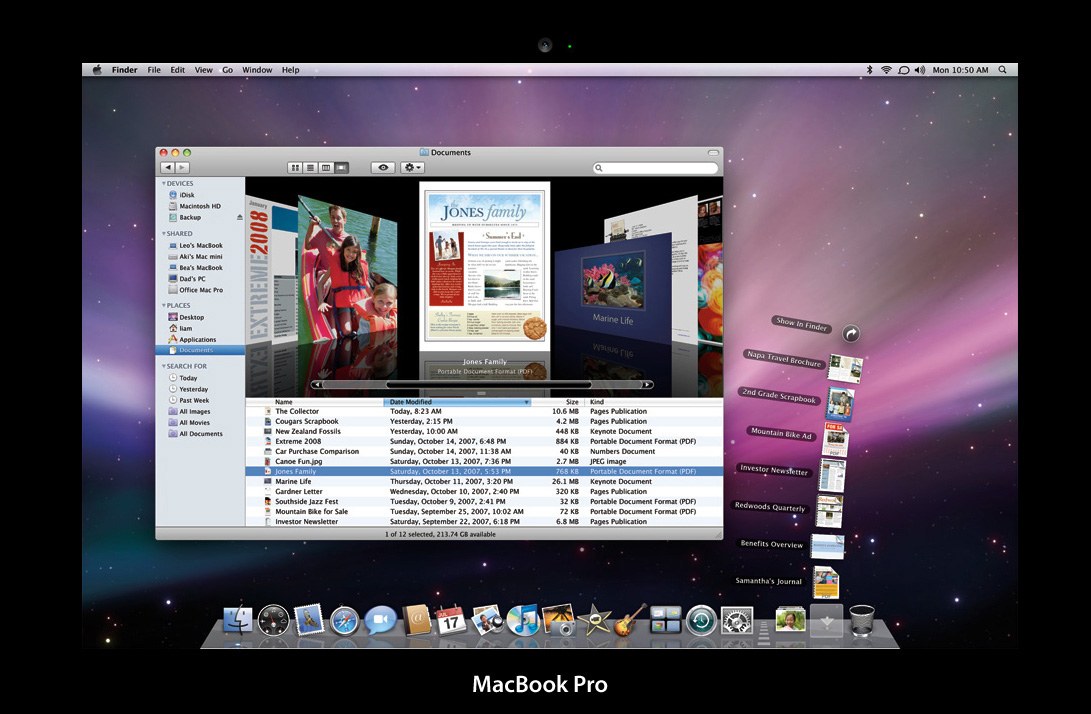Launch Preview from the Dock
The height and width of the screenshot is (714, 1091).
(487, 619)
